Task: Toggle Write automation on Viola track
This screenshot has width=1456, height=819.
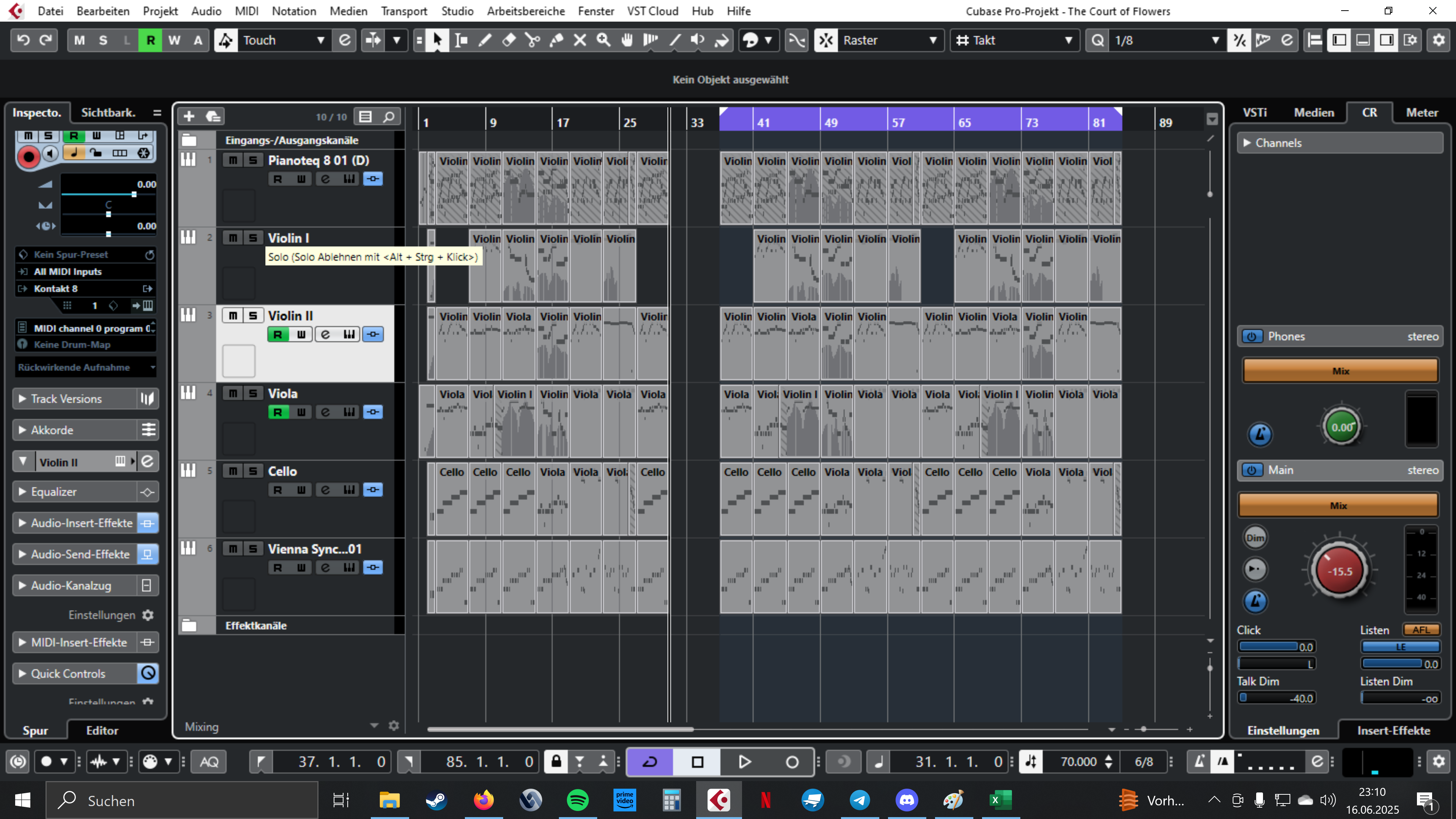Action: [x=301, y=412]
